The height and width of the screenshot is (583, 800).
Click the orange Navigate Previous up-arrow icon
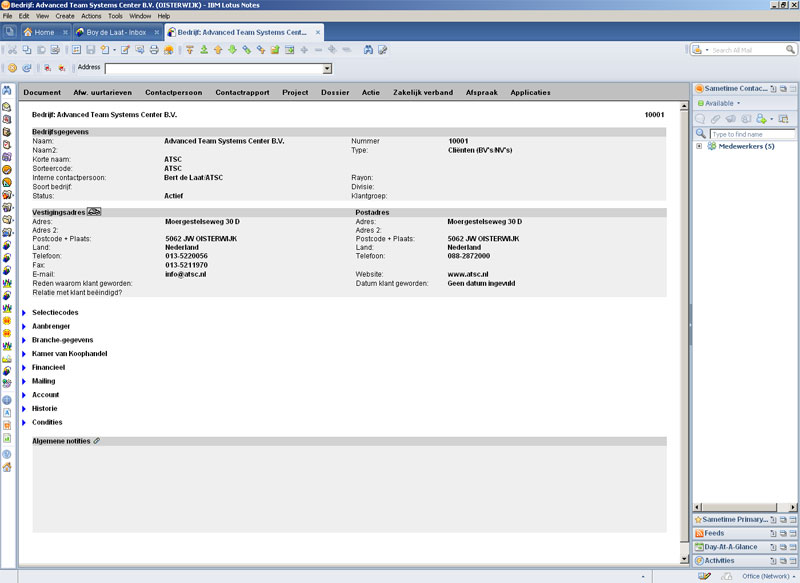pyautogui.click(x=218, y=50)
